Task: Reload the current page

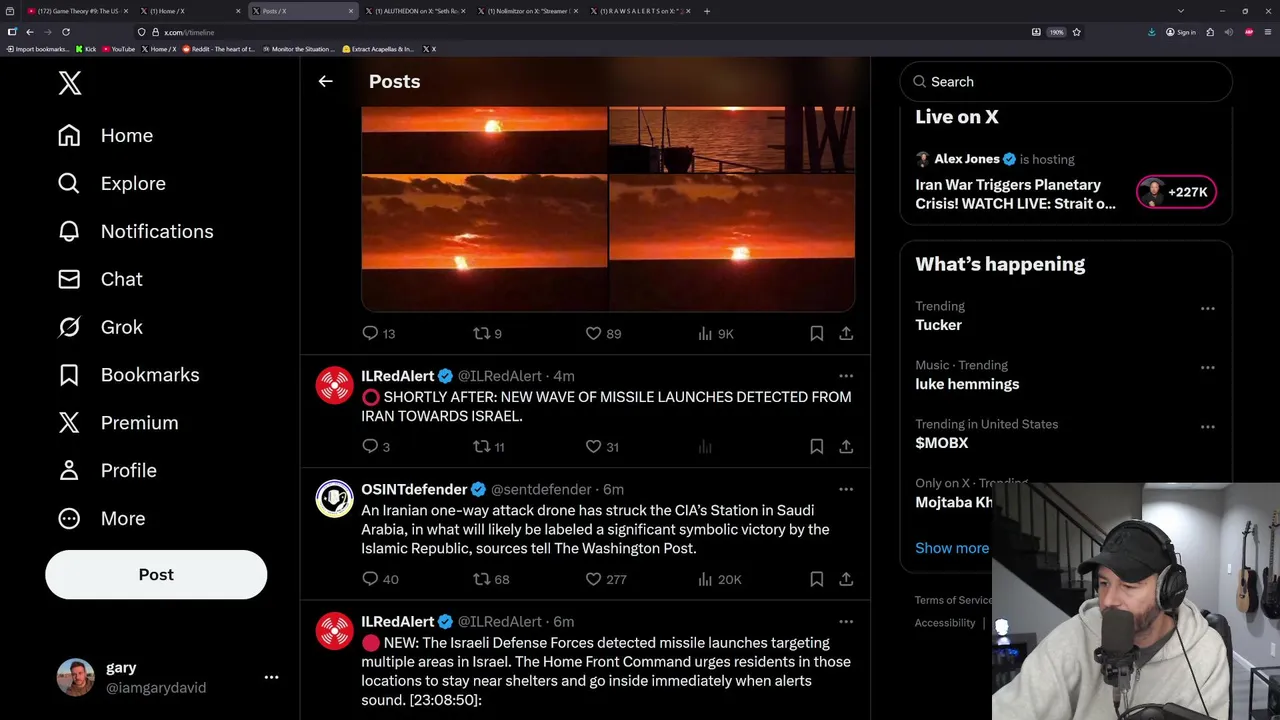Action: point(66,32)
